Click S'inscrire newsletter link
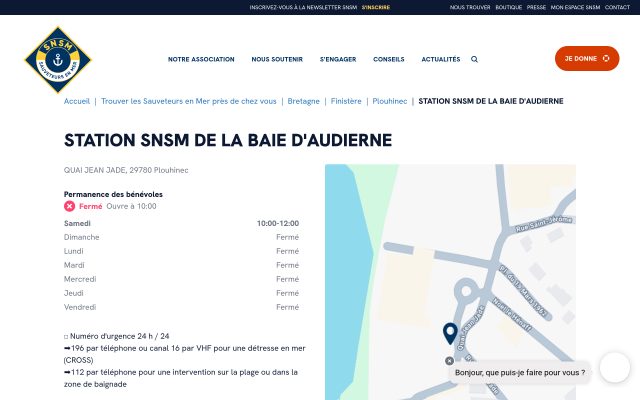Image resolution: width=640 pixels, height=400 pixels. [376, 7]
